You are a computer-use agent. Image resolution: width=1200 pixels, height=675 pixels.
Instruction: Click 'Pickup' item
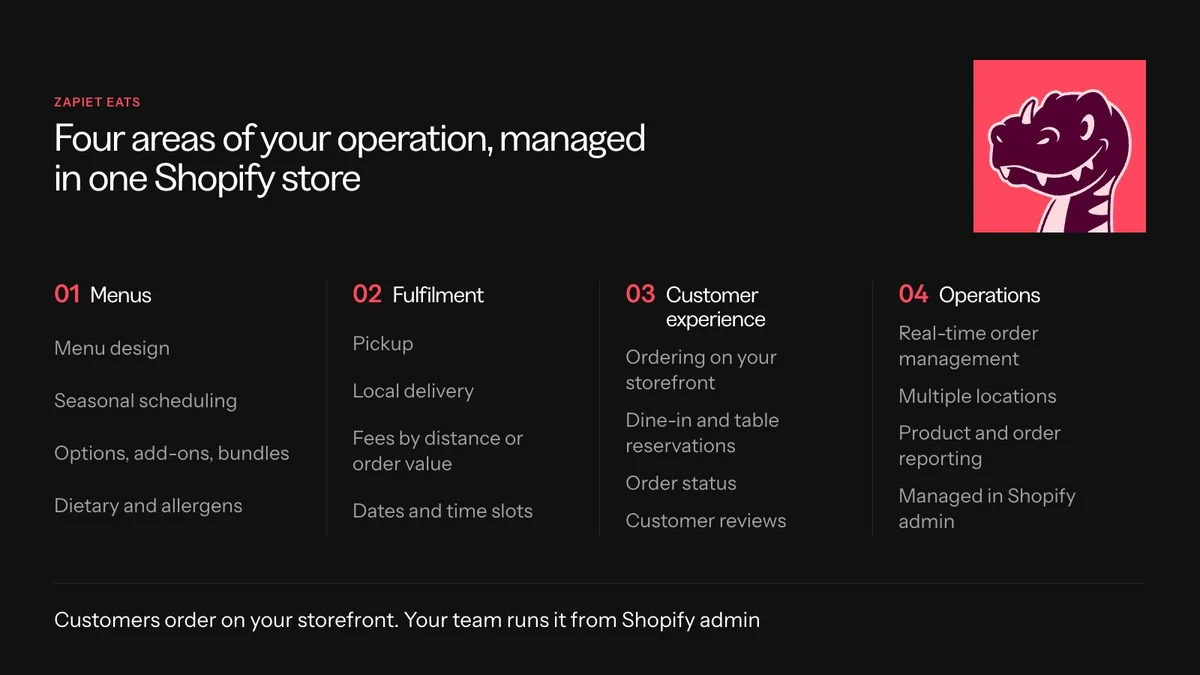click(383, 344)
